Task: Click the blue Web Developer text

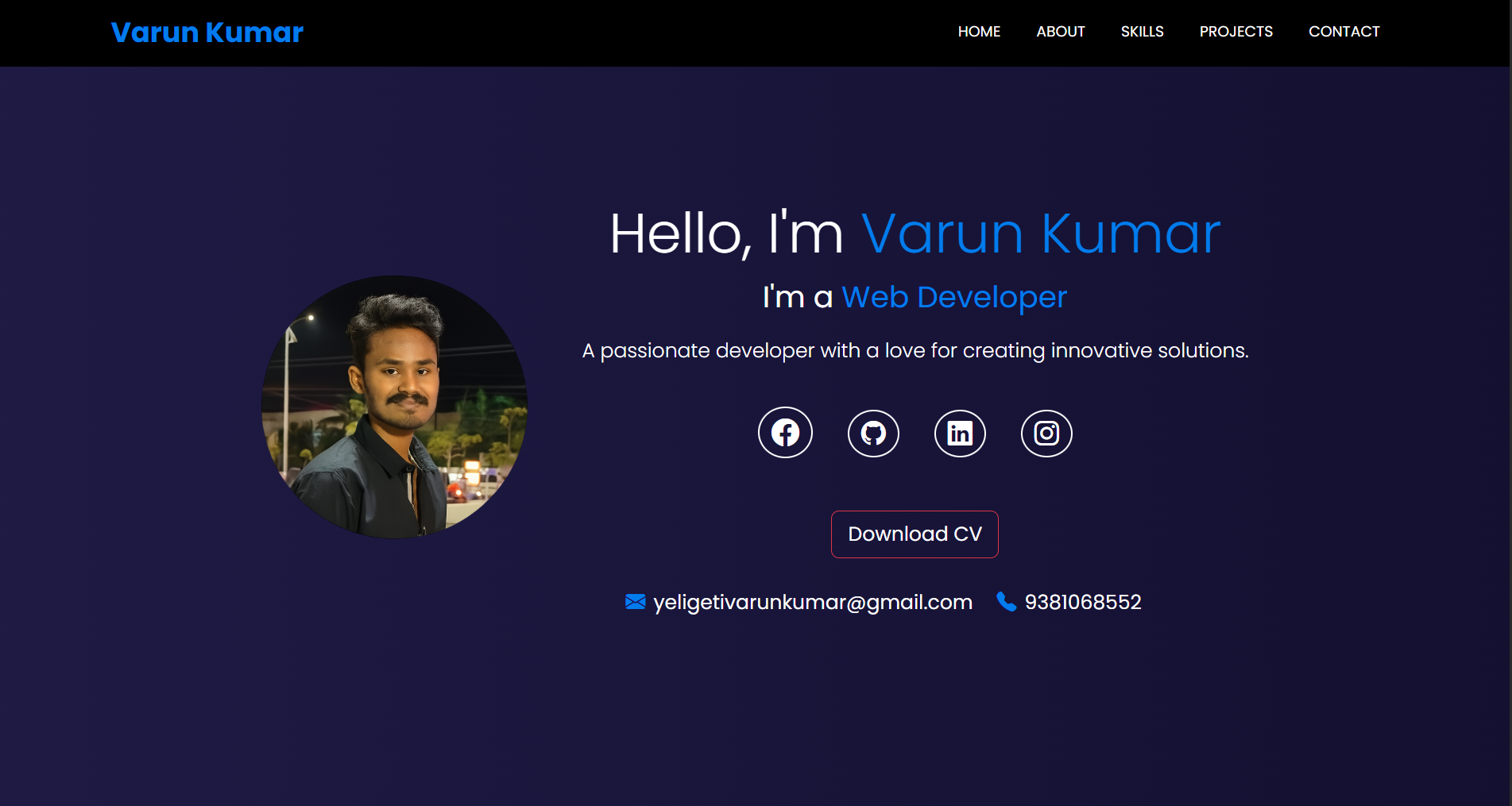Action: (953, 297)
